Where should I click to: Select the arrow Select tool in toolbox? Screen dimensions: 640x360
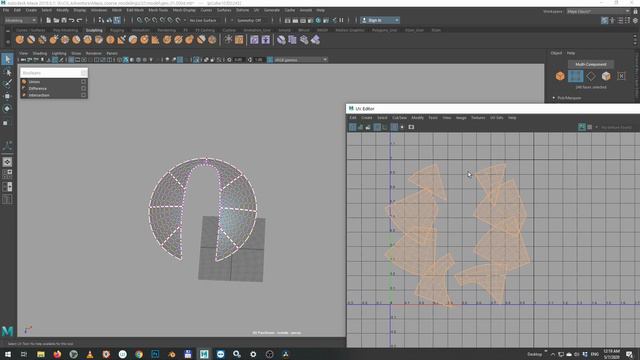[x=7, y=60]
